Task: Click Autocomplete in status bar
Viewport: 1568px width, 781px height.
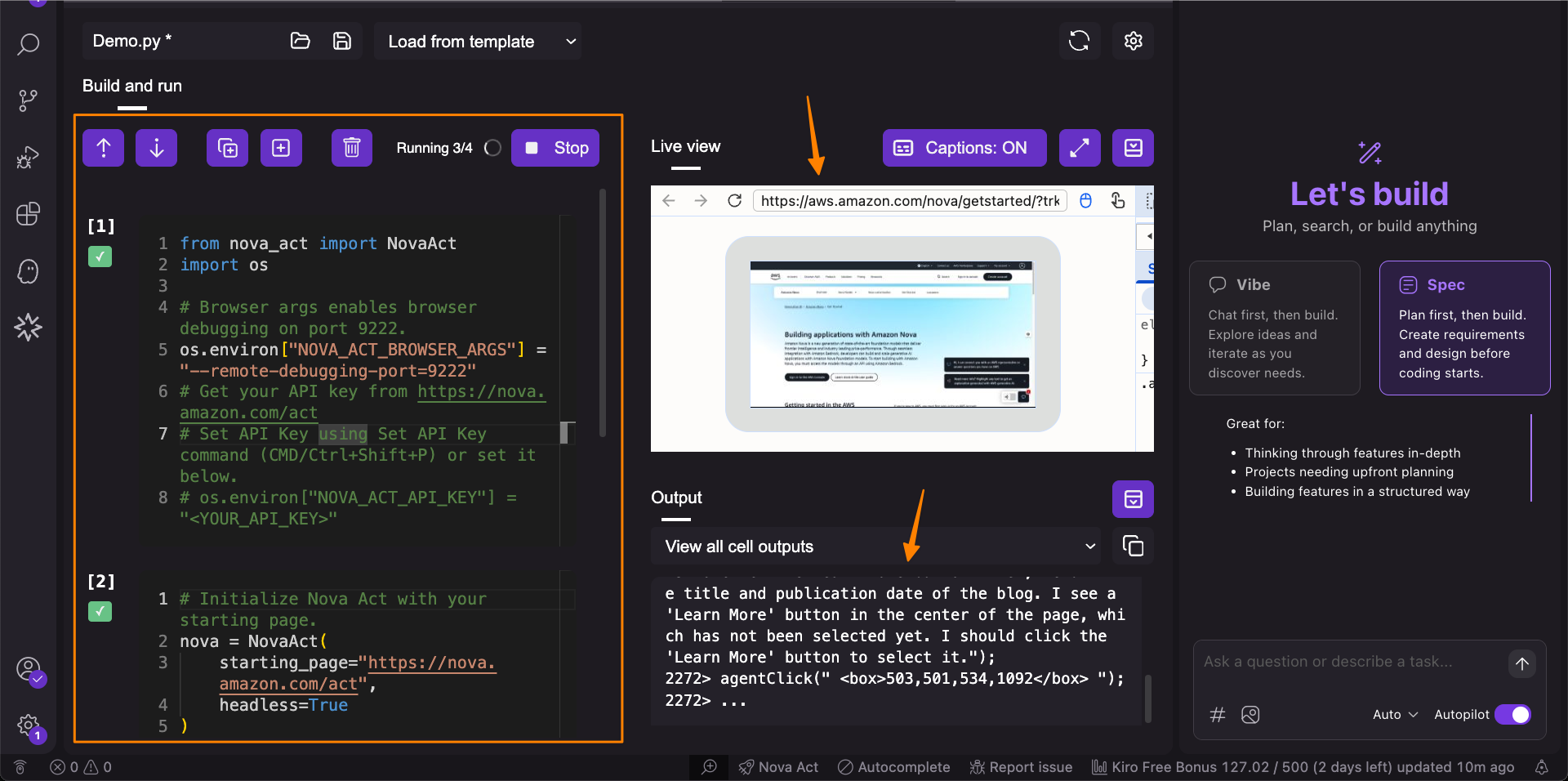Action: [894, 767]
